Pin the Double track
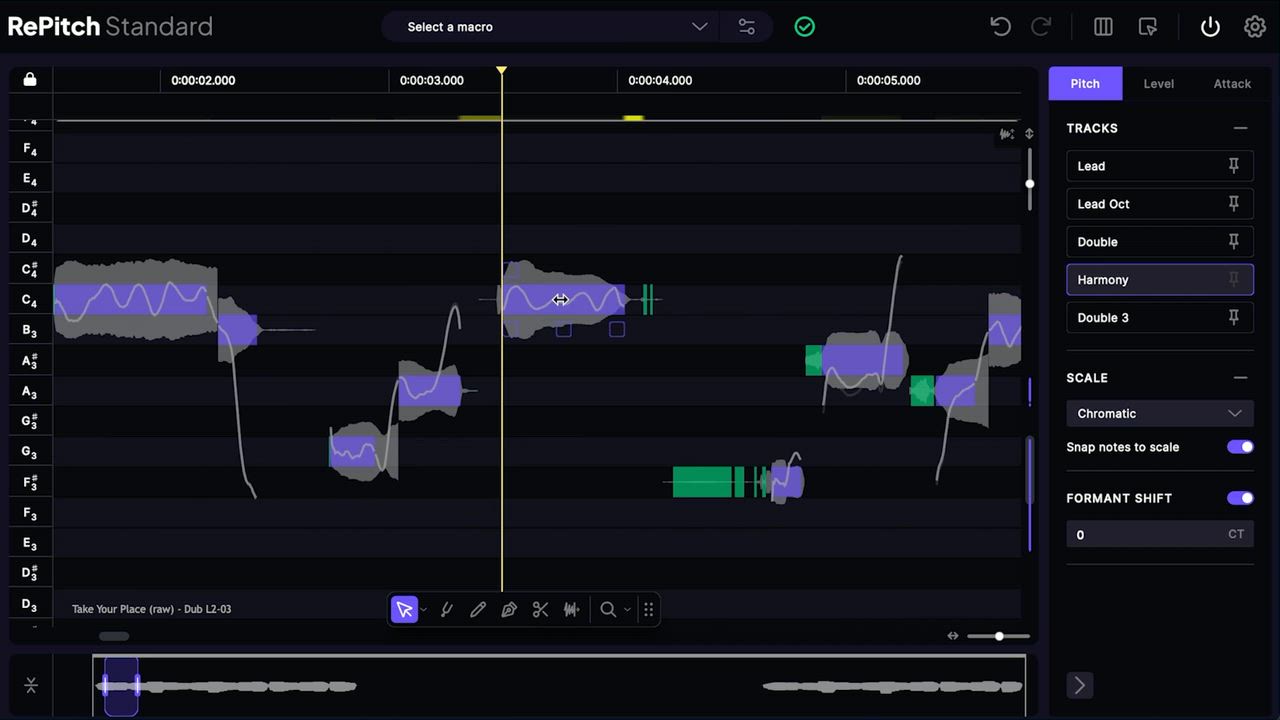Screen dimensions: 1280x720 coord(1233,242)
